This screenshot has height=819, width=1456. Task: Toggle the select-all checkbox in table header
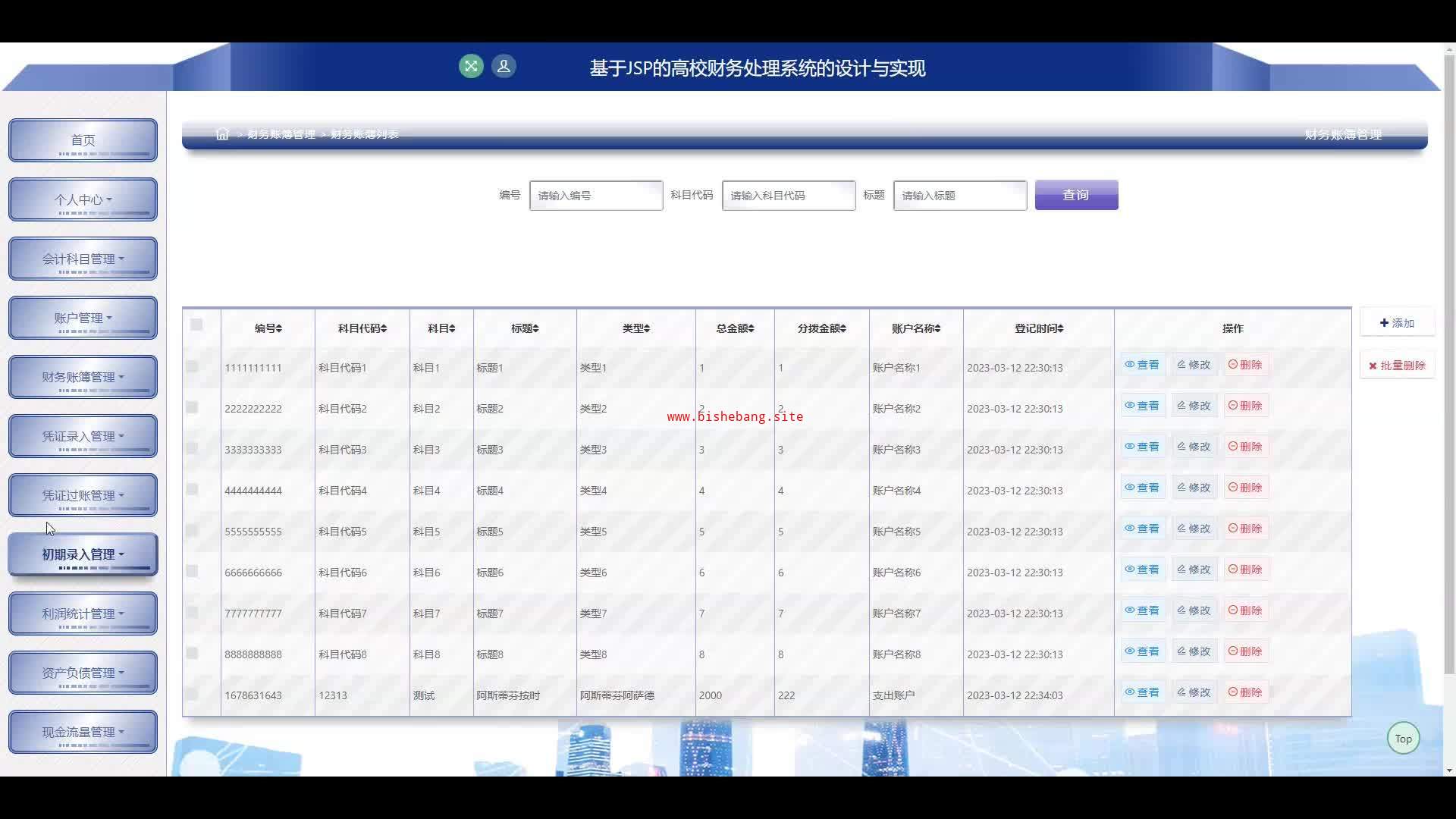(196, 325)
